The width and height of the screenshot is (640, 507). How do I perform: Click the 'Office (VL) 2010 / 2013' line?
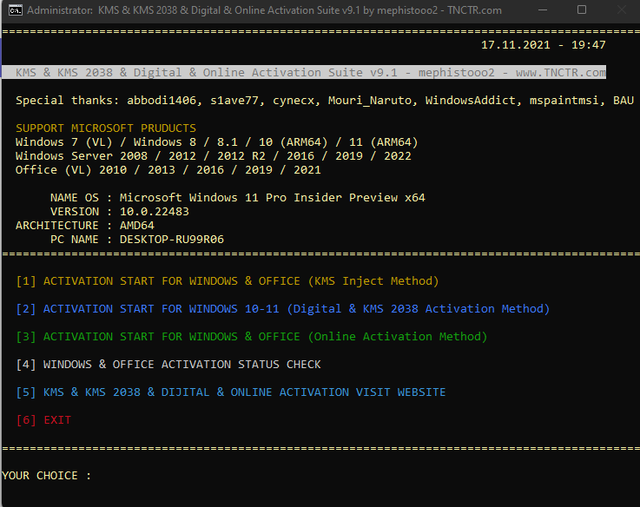point(168,170)
